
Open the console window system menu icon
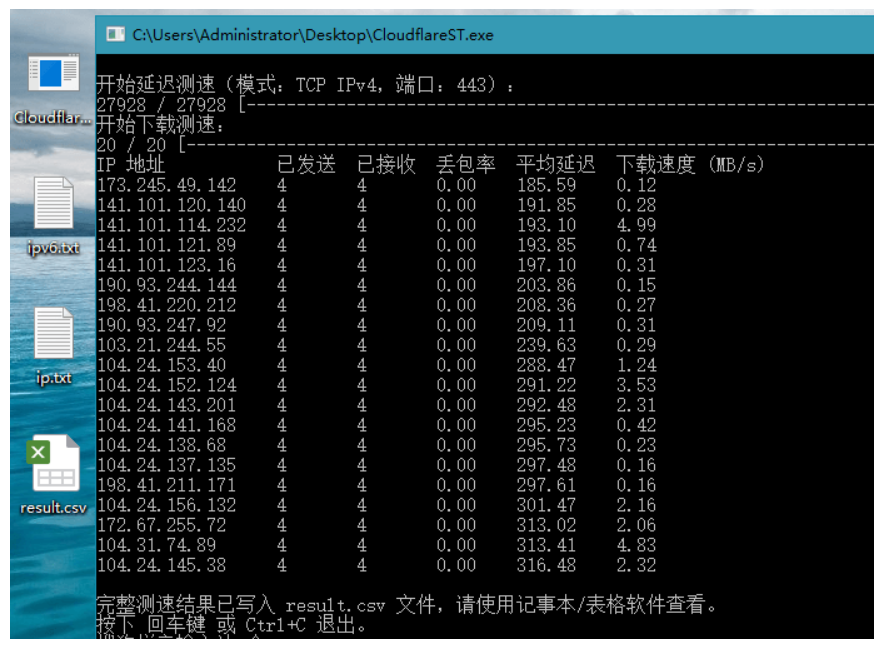point(115,35)
